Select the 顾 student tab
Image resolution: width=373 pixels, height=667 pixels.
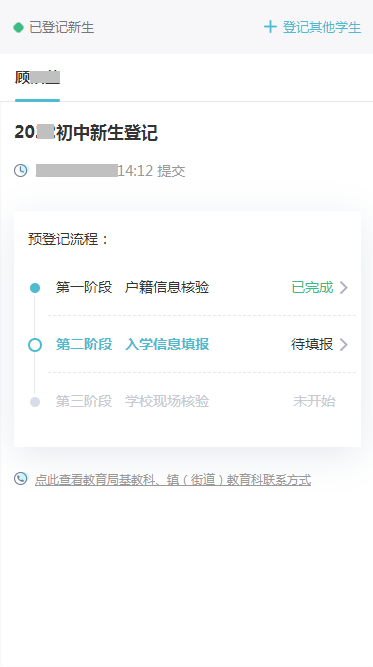coord(37,78)
